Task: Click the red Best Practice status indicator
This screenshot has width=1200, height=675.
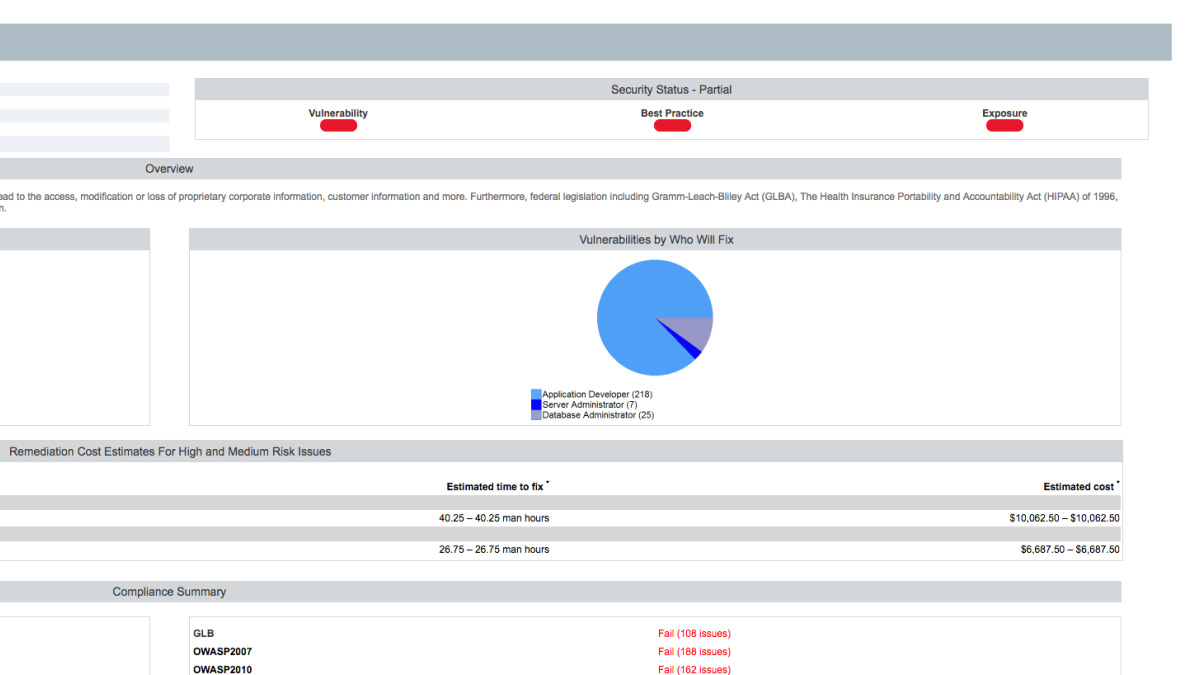Action: [672, 126]
